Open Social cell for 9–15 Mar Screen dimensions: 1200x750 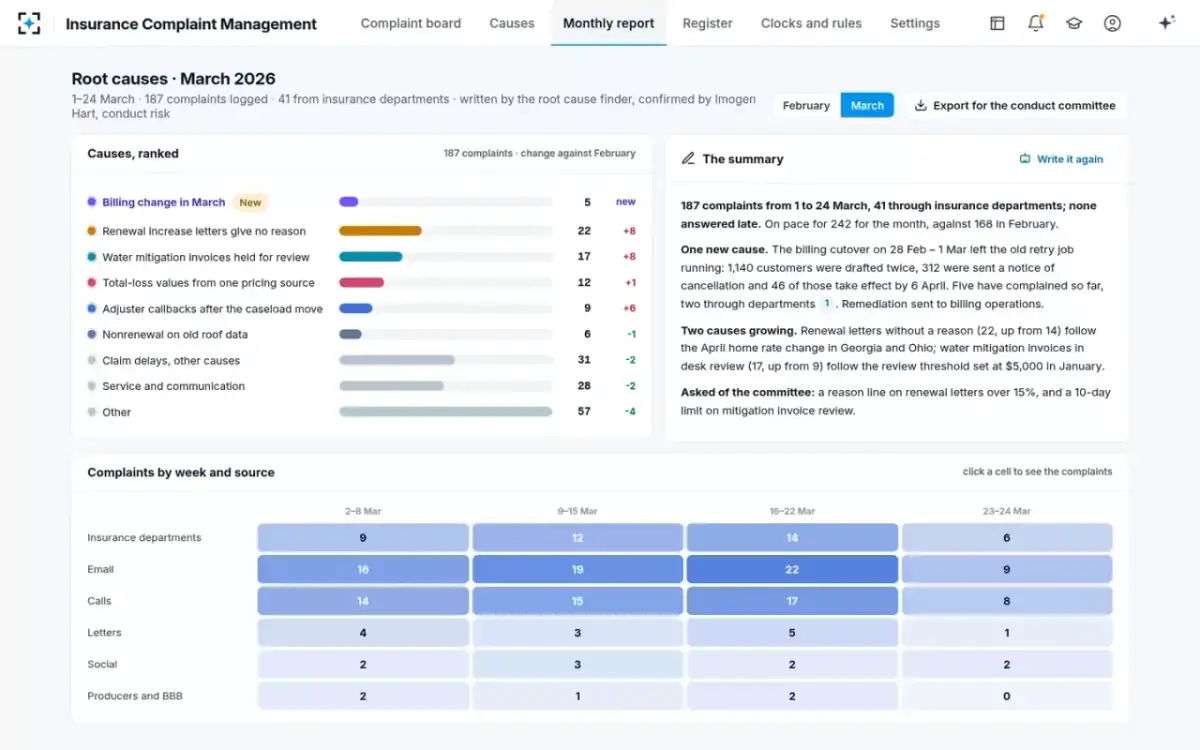tap(577, 665)
